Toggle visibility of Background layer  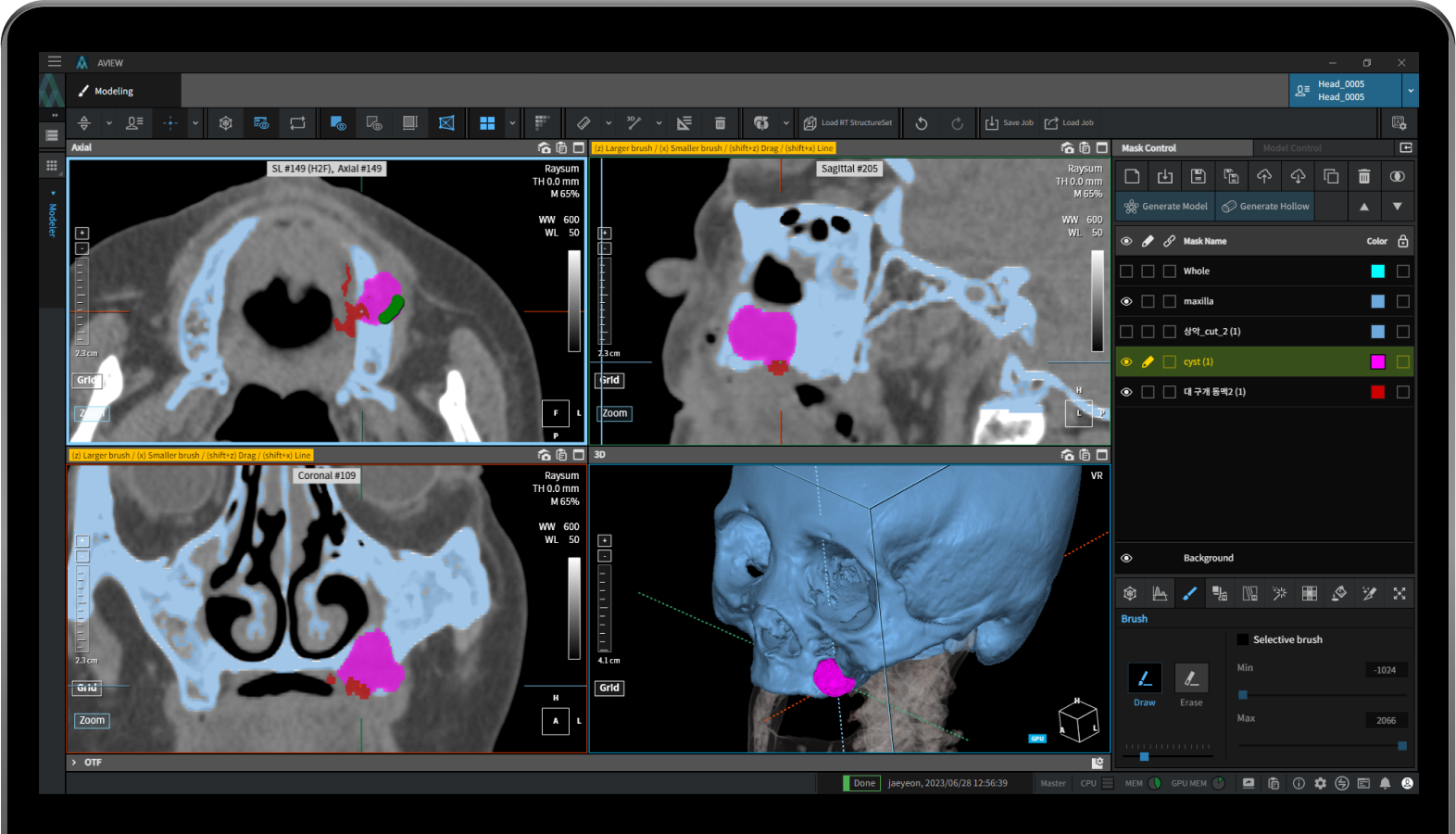[x=1126, y=558]
